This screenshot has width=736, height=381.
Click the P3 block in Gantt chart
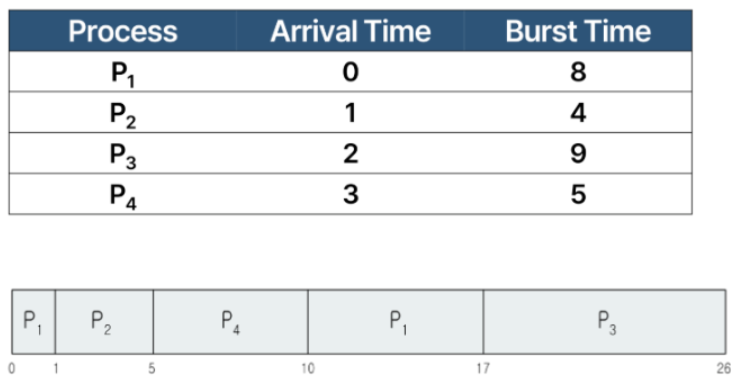coord(605,322)
